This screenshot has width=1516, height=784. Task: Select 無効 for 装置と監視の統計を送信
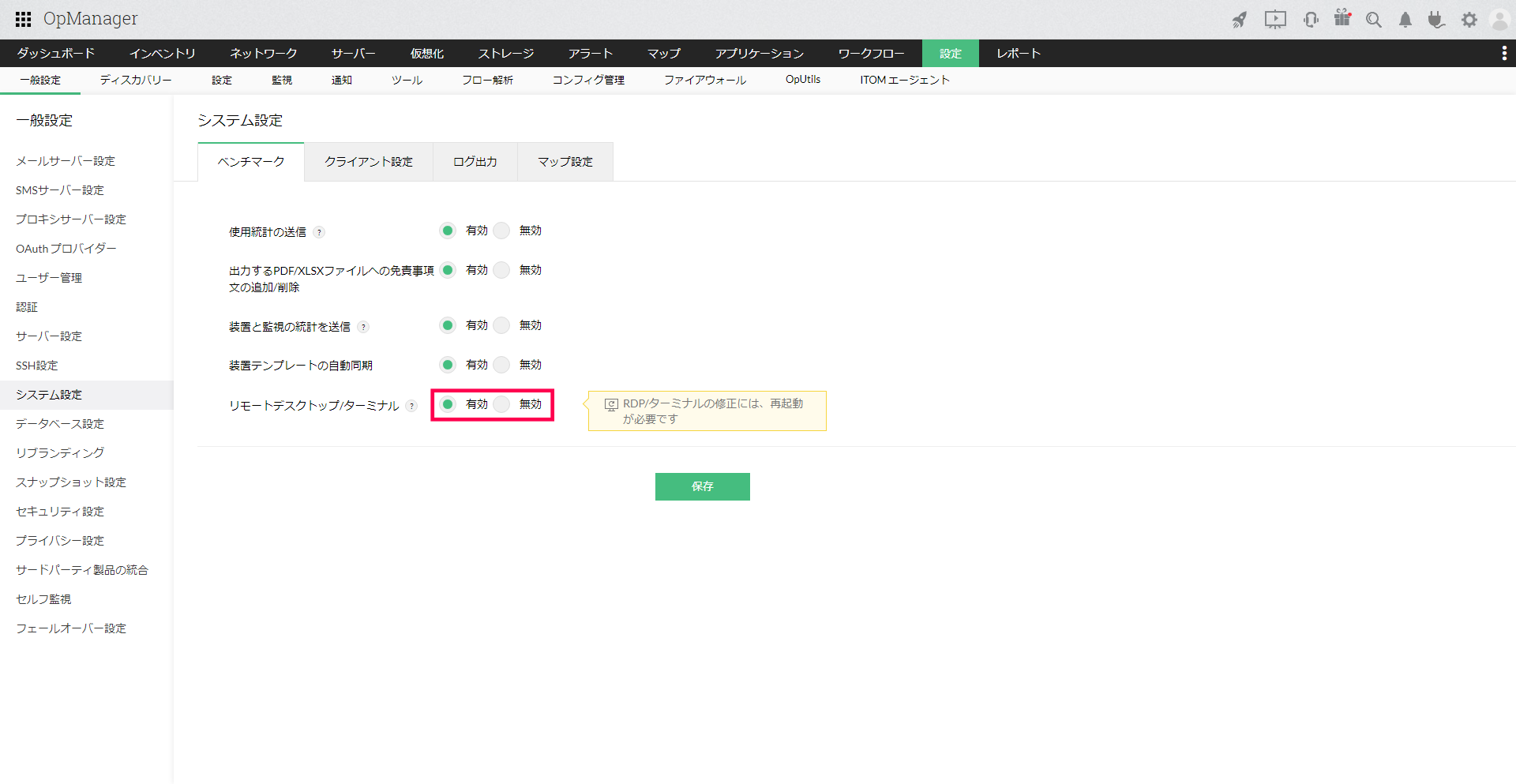tap(501, 325)
